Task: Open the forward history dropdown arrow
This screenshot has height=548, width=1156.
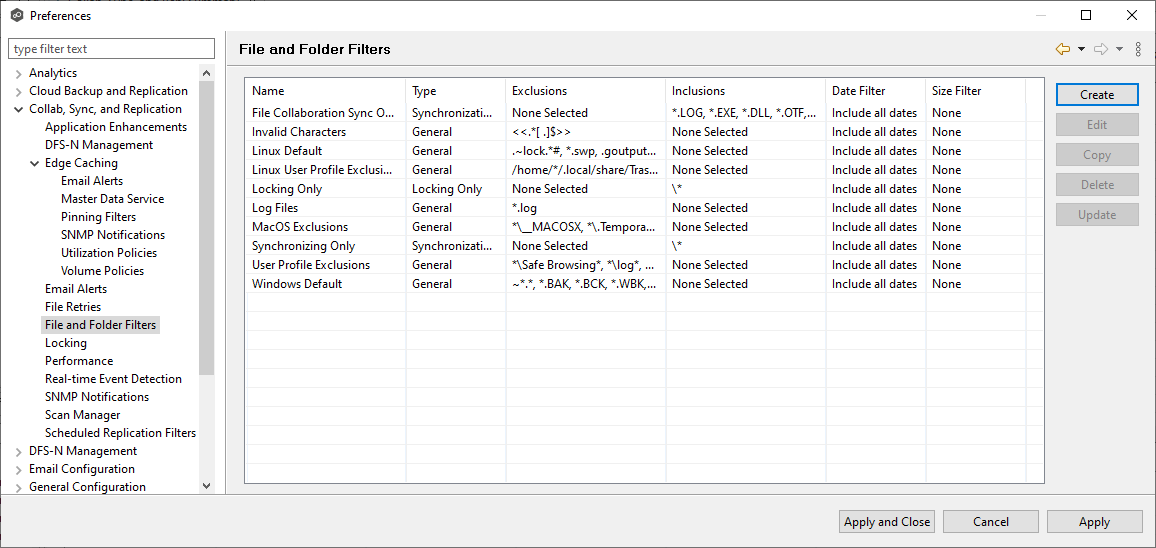Action: [x=1119, y=49]
